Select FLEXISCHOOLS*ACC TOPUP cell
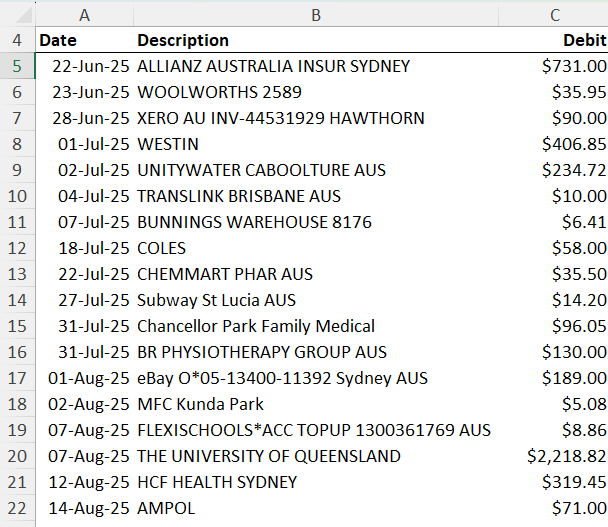This screenshot has width=608, height=527. (x=316, y=430)
